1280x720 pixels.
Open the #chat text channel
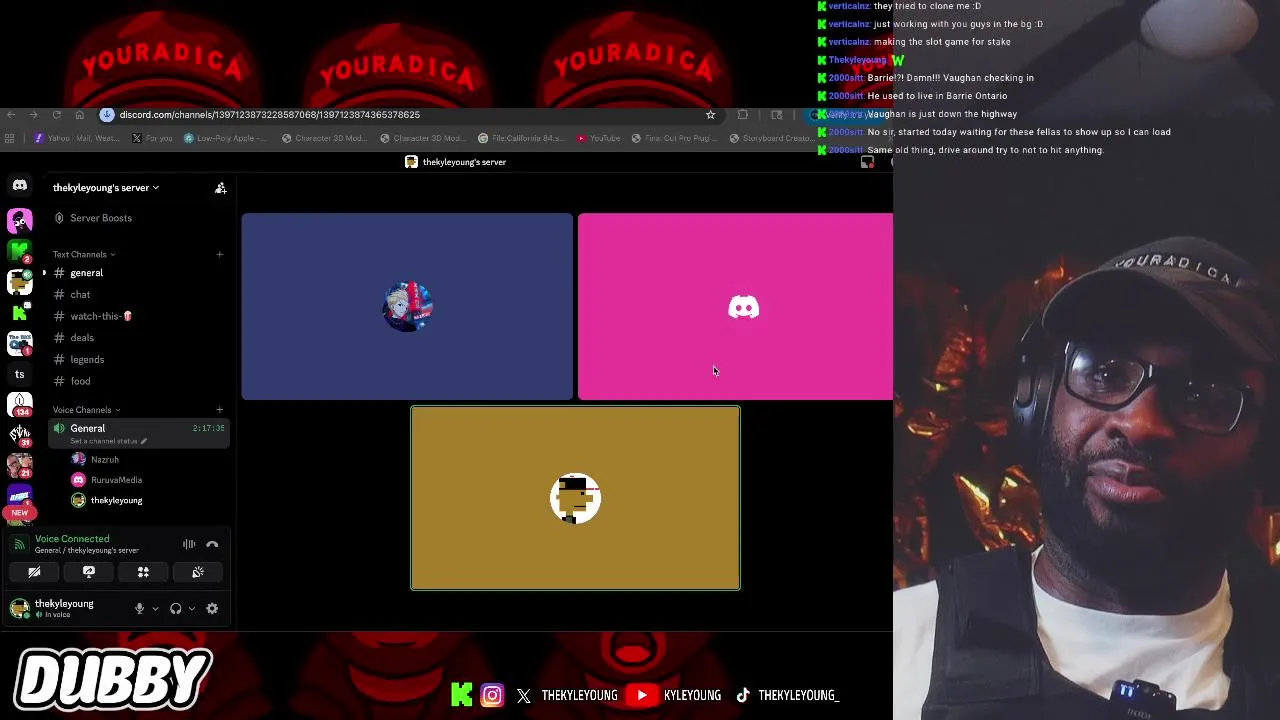140,295
